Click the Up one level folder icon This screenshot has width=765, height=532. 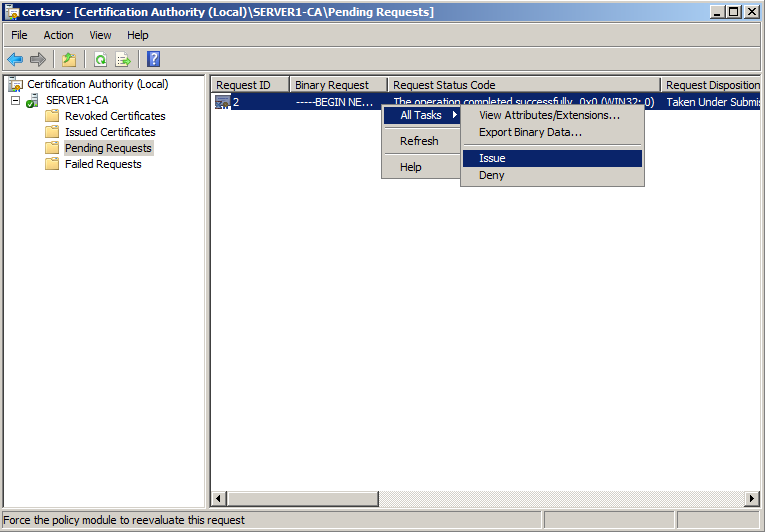pos(69,59)
